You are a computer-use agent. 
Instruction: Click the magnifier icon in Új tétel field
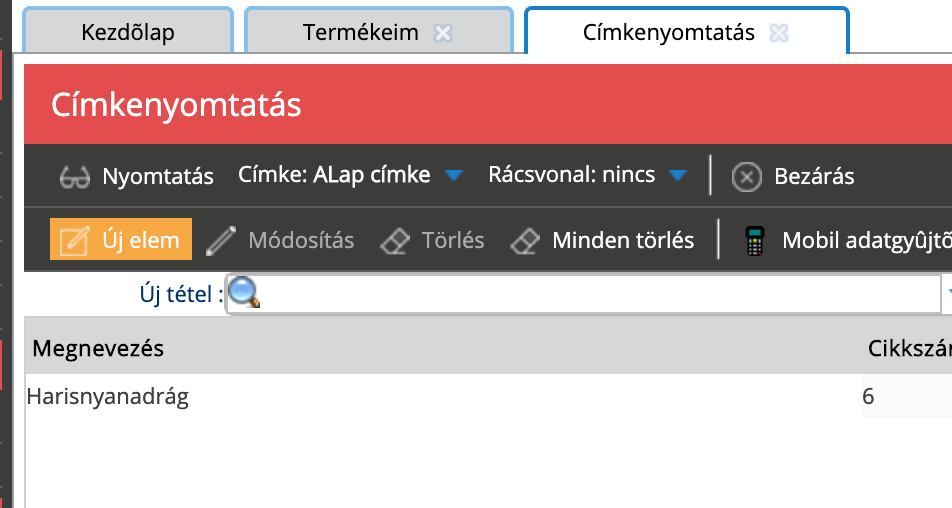pyautogui.click(x=244, y=293)
